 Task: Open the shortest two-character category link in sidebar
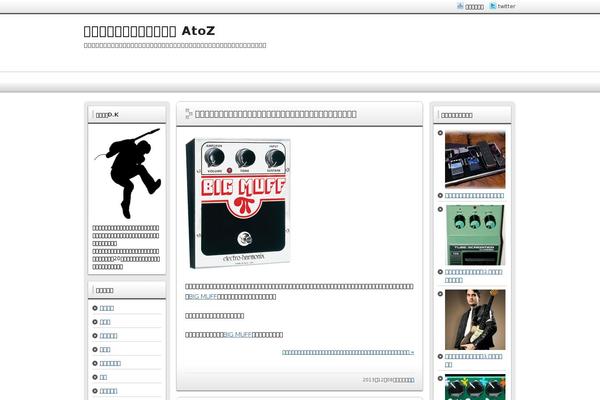point(103,377)
